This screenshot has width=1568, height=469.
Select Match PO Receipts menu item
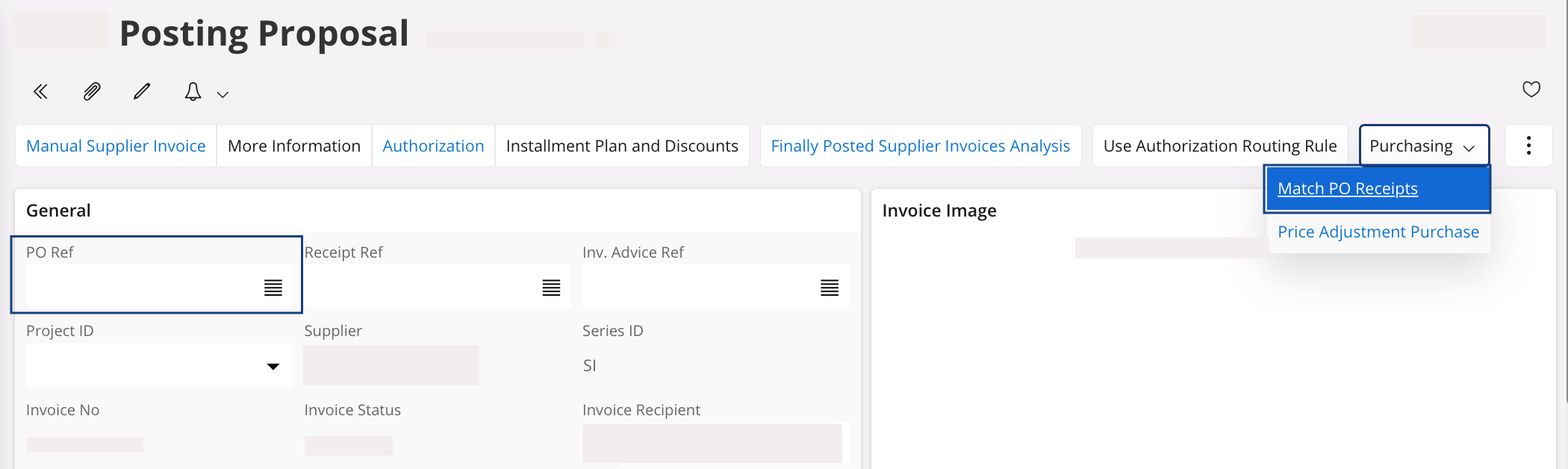1347,189
